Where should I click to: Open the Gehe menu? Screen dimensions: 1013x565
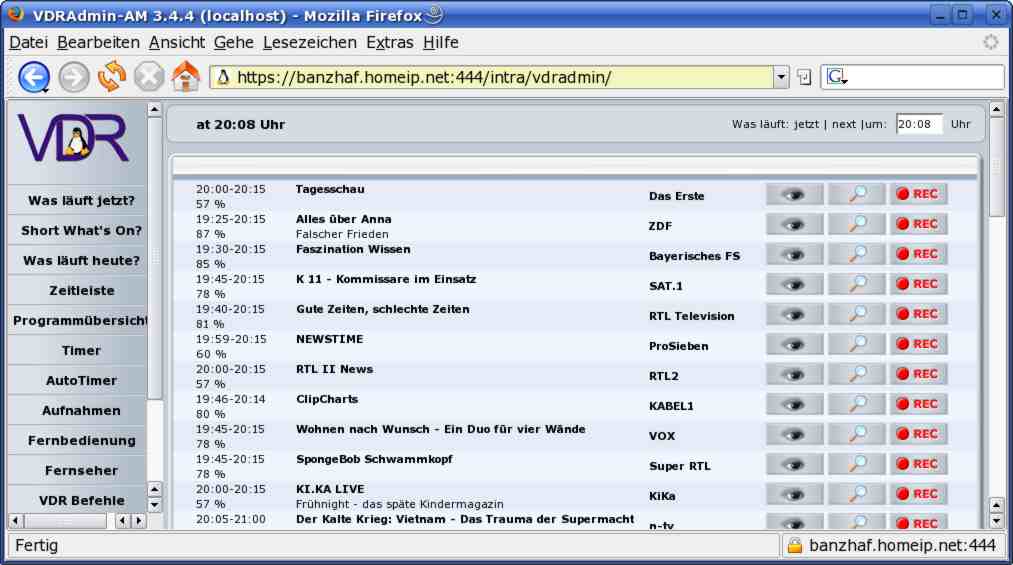234,43
